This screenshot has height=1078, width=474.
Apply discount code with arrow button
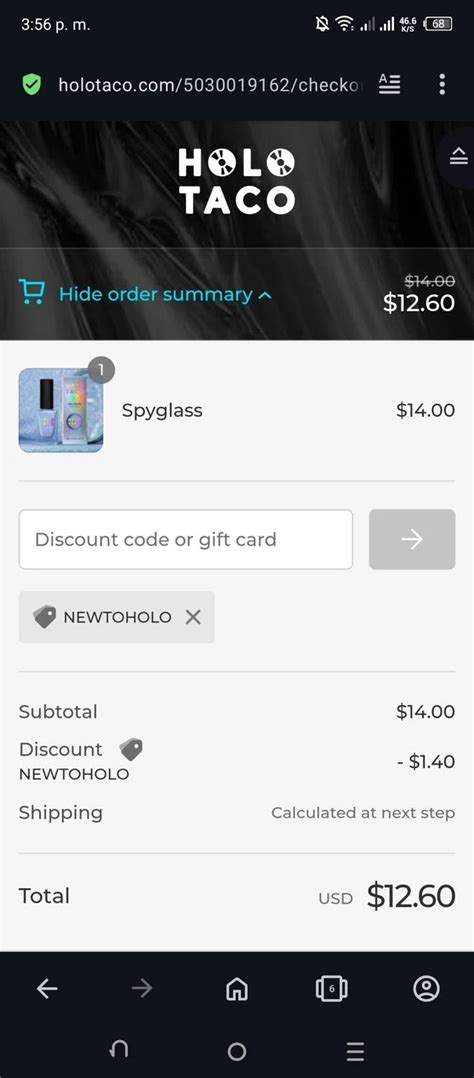pyautogui.click(x=412, y=539)
